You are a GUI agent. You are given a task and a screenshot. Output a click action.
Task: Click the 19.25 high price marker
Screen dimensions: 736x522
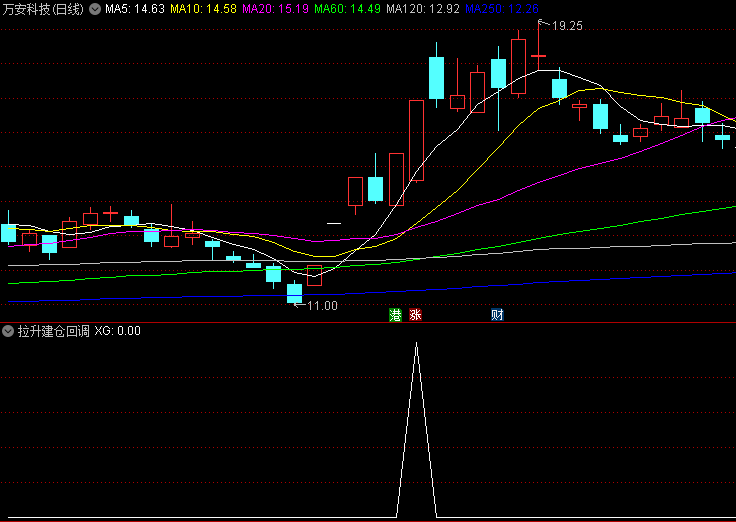point(566,26)
